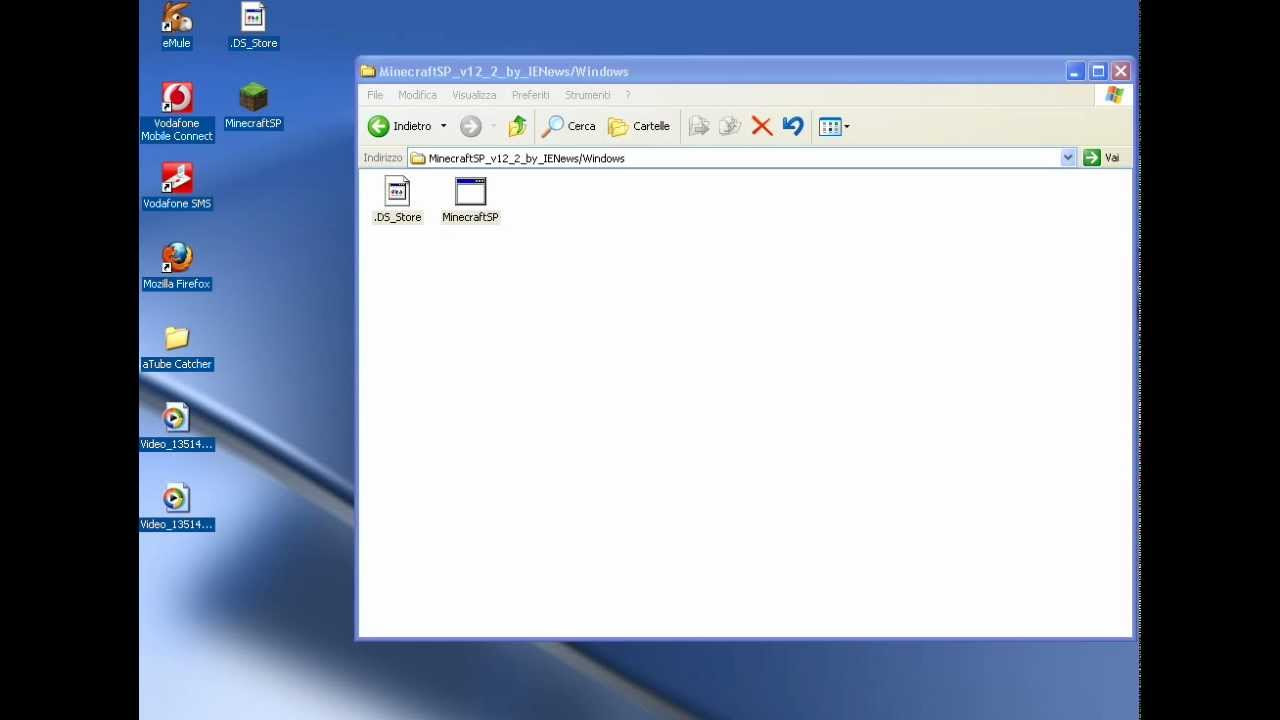Open the File menu

375,95
